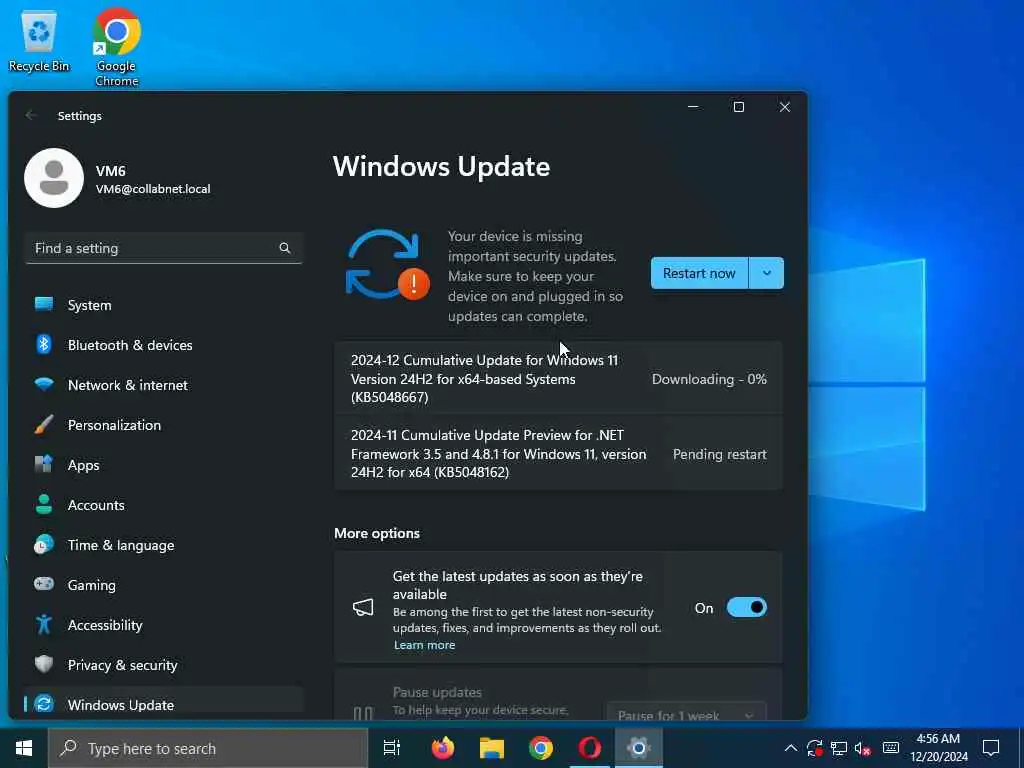Select the Gaming label in sidebar
This screenshot has width=1024, height=768.
[91, 585]
